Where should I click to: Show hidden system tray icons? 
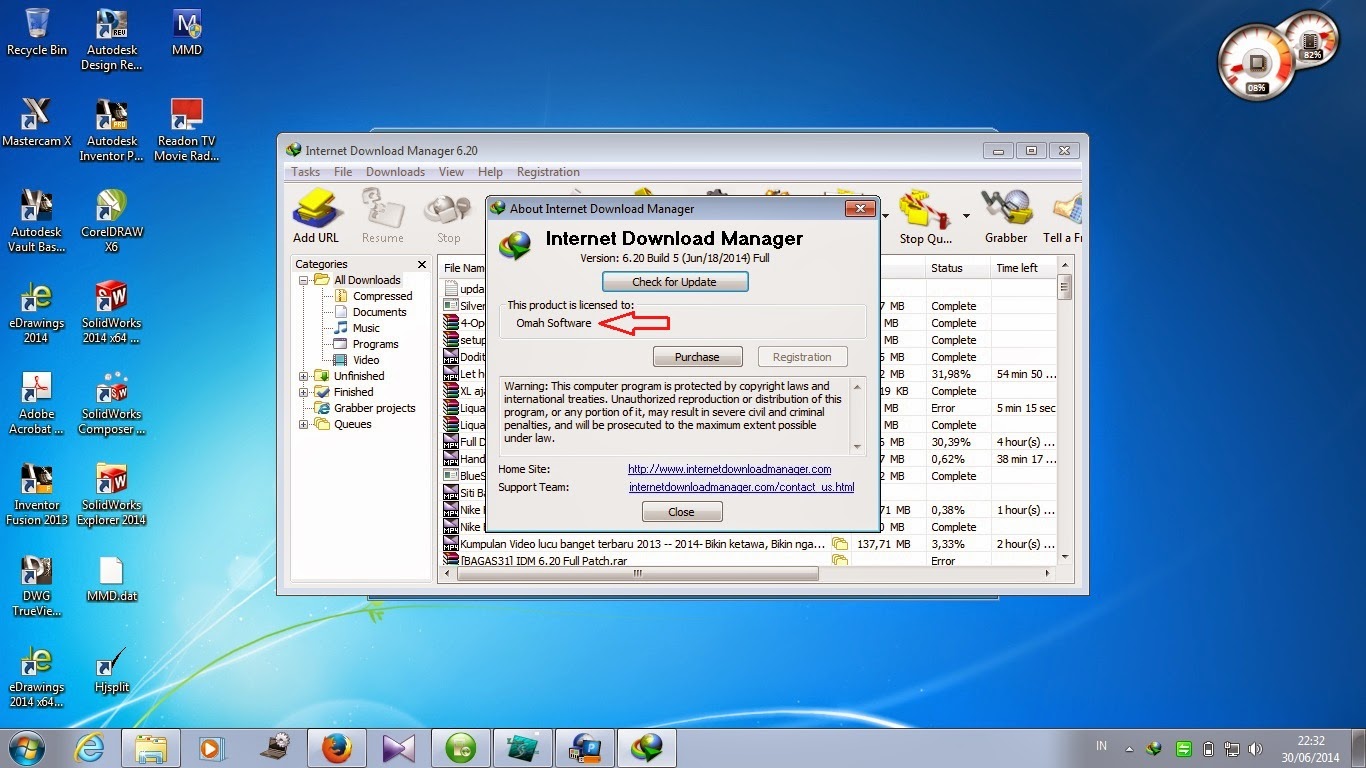(x=1130, y=748)
